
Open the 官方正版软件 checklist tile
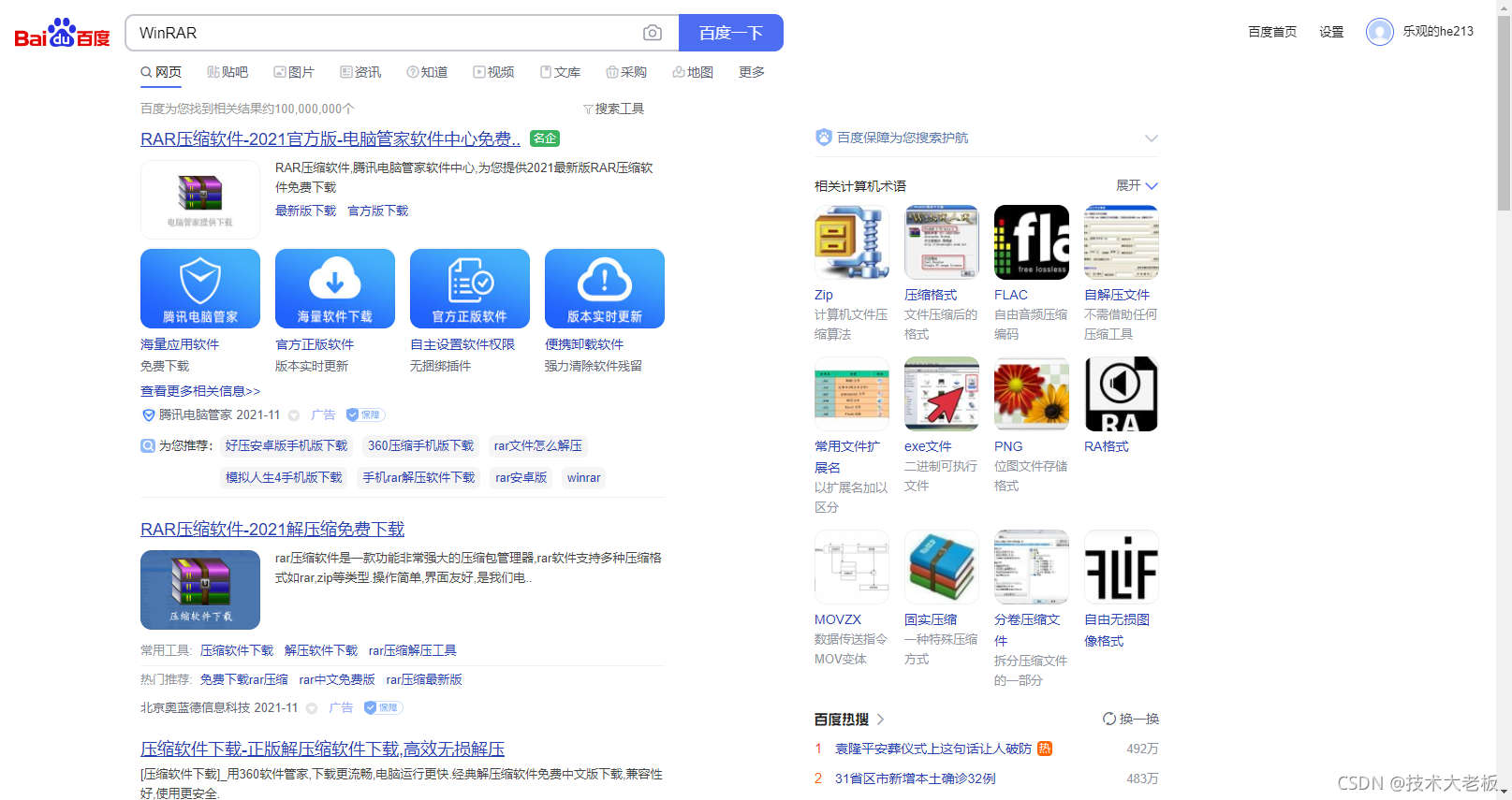(x=470, y=288)
